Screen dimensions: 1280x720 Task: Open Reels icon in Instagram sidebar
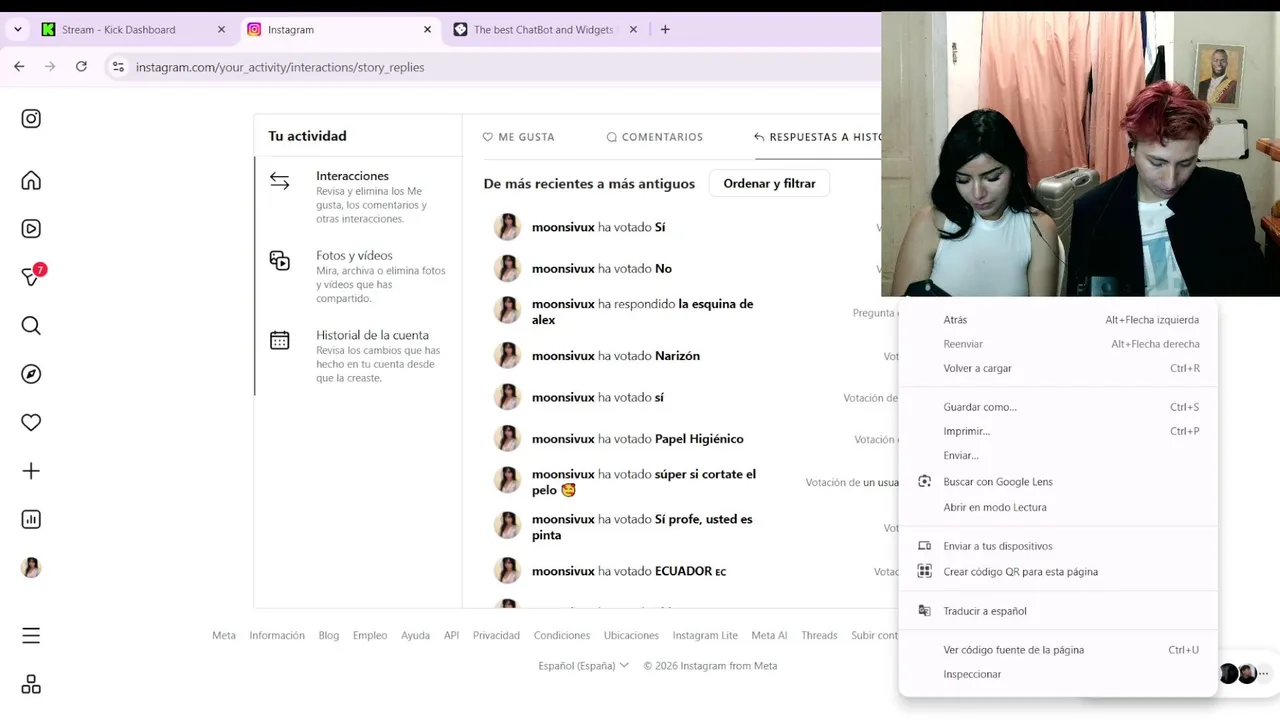[x=31, y=229]
